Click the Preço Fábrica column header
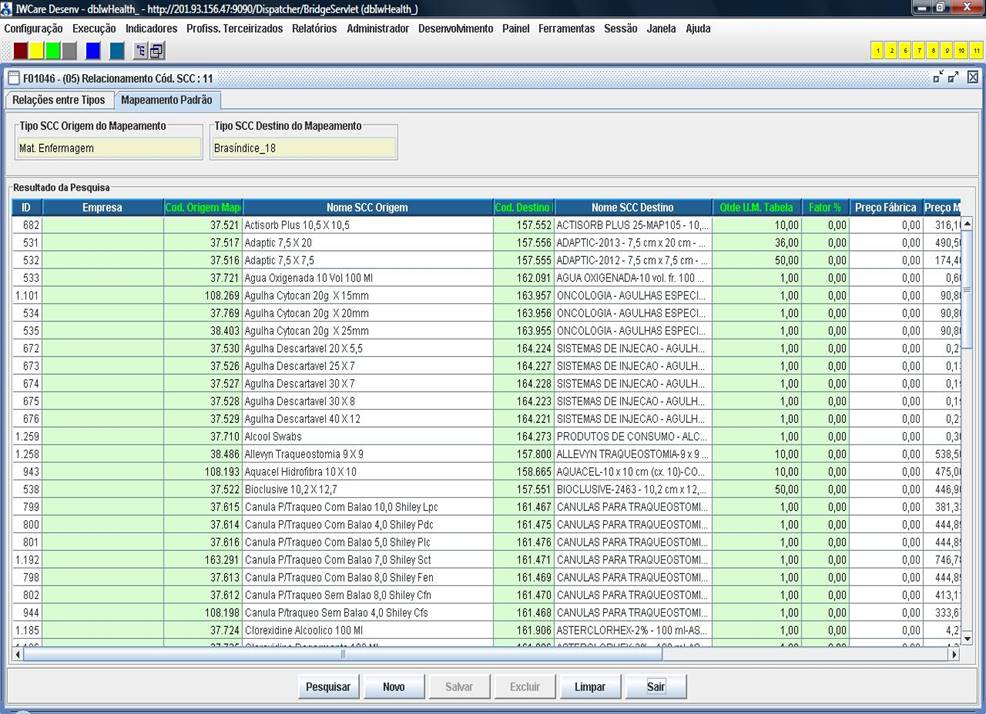 point(885,208)
